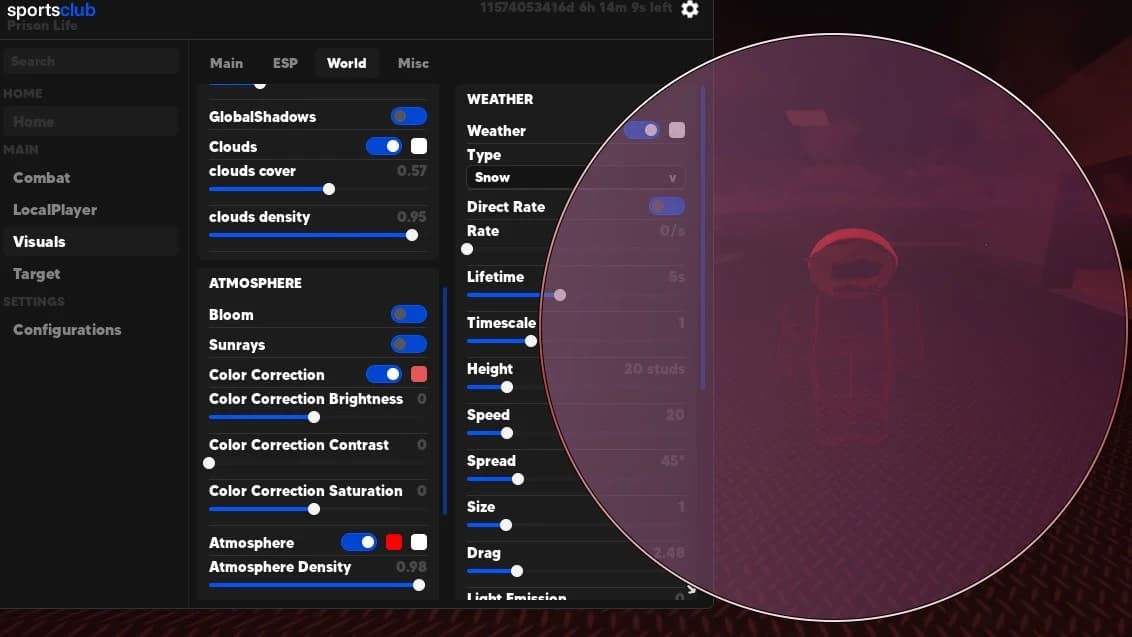The image size is (1132, 637).
Task: Click the left column scrollbar
Action: pyautogui.click(x=445, y=401)
